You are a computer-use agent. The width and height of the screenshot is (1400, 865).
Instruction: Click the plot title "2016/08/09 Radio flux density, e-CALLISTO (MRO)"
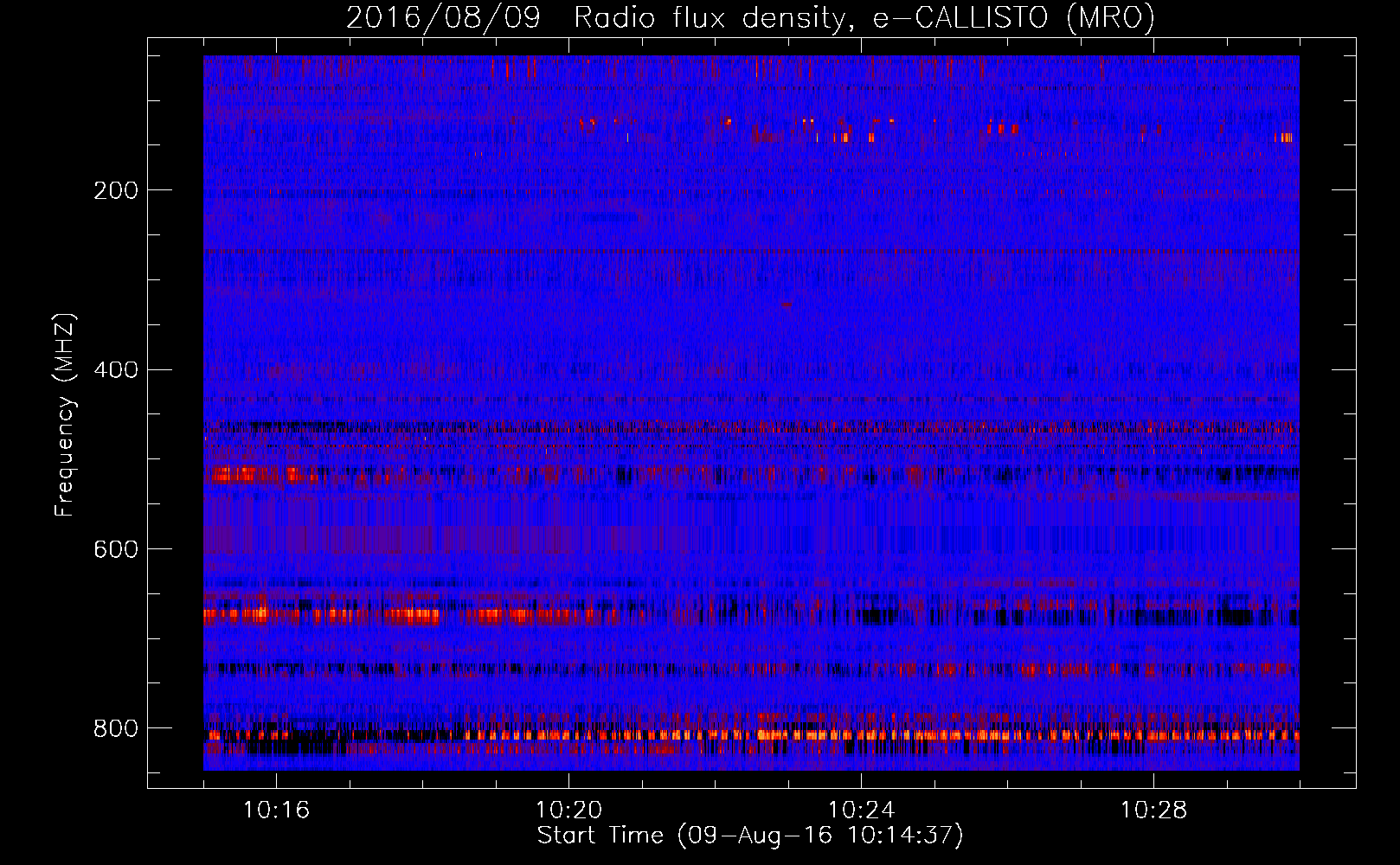click(750, 18)
